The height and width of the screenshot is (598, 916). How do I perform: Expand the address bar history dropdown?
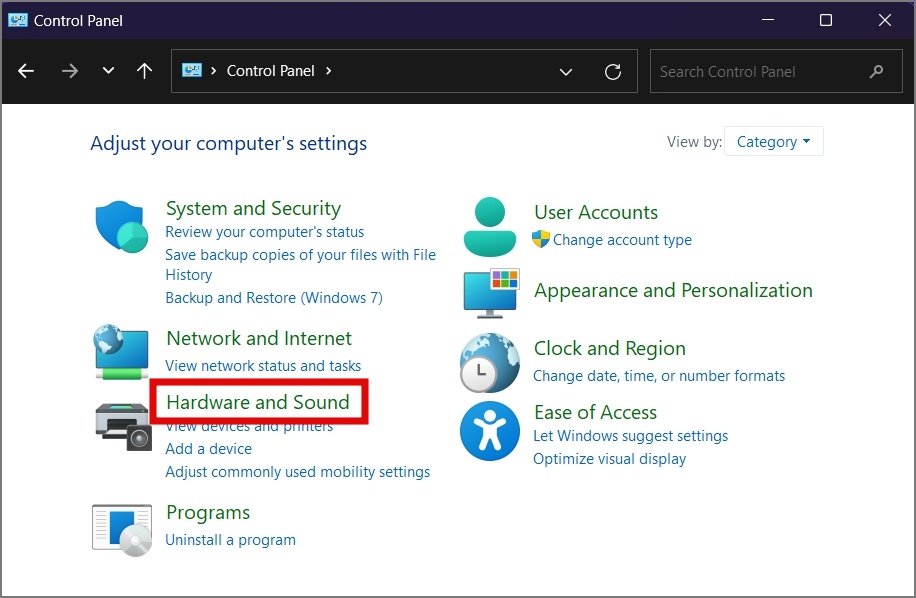pyautogui.click(x=566, y=72)
